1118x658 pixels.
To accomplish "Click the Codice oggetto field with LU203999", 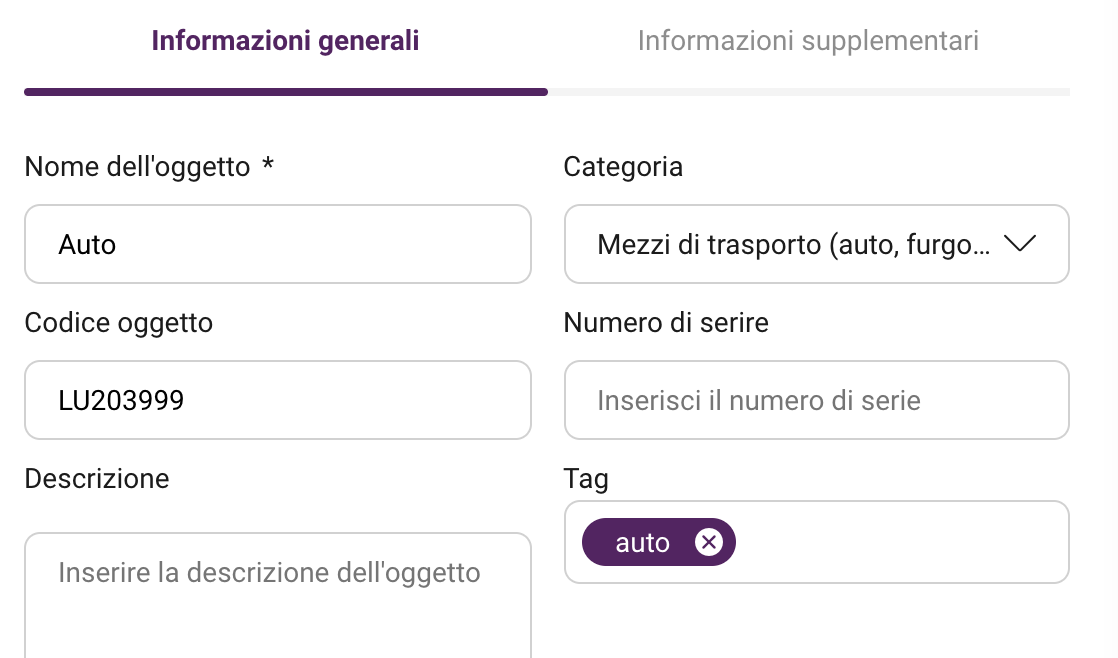I will tap(278, 400).
